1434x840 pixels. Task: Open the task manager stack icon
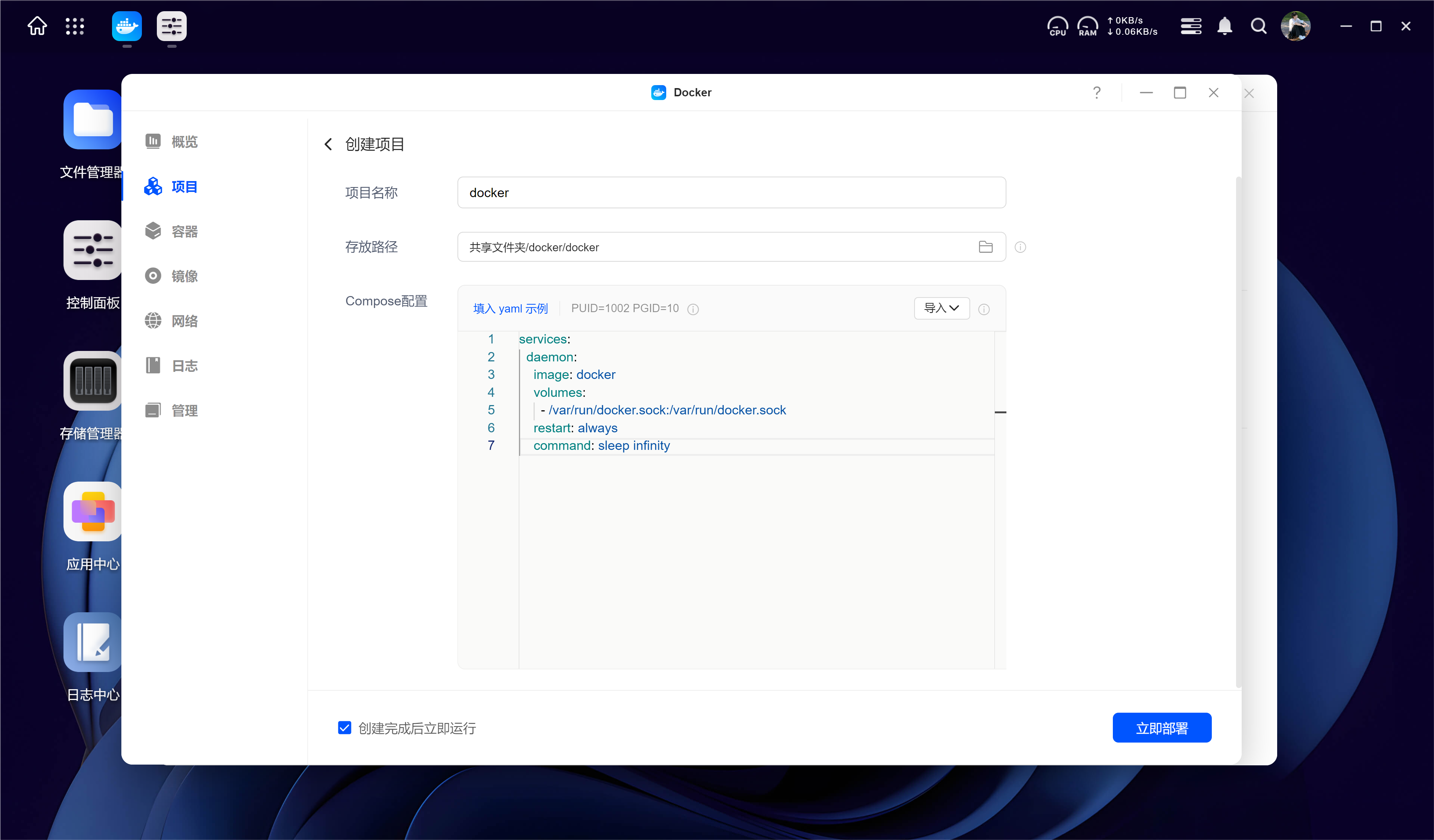click(1191, 26)
